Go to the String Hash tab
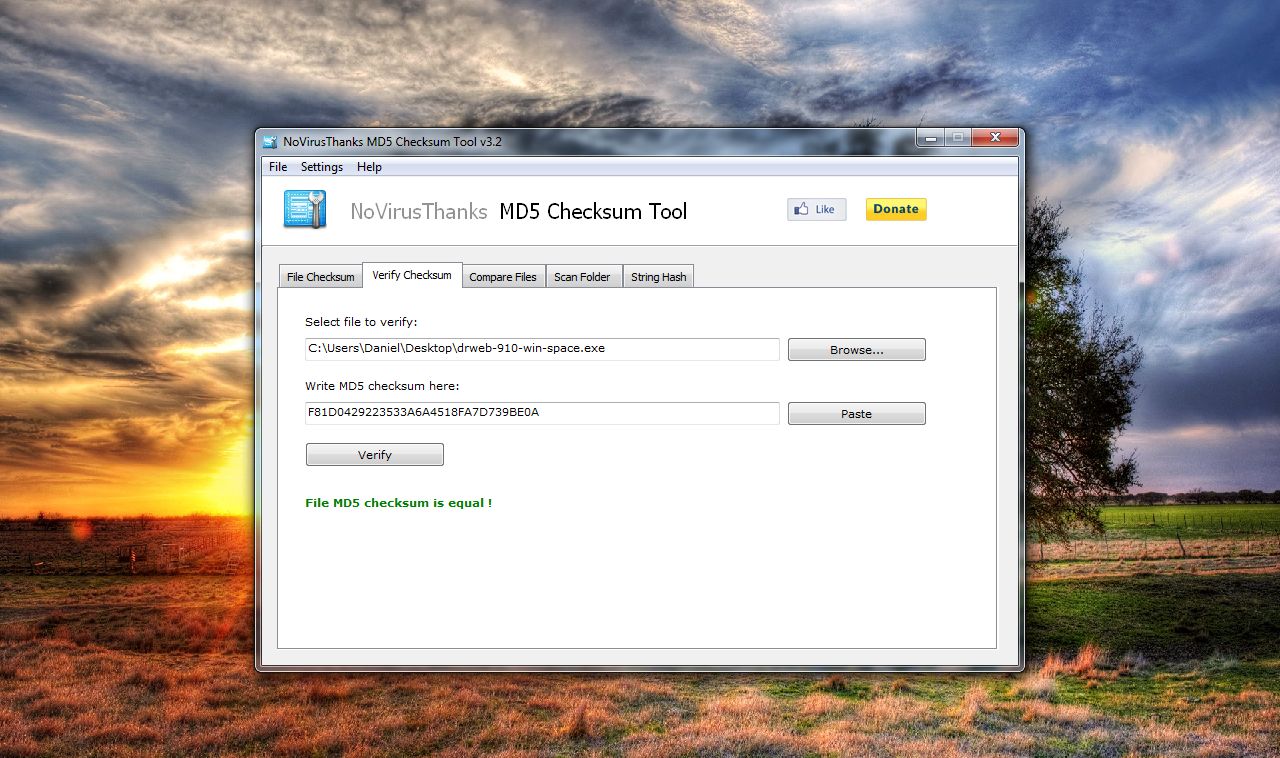This screenshot has width=1280, height=758. point(658,277)
